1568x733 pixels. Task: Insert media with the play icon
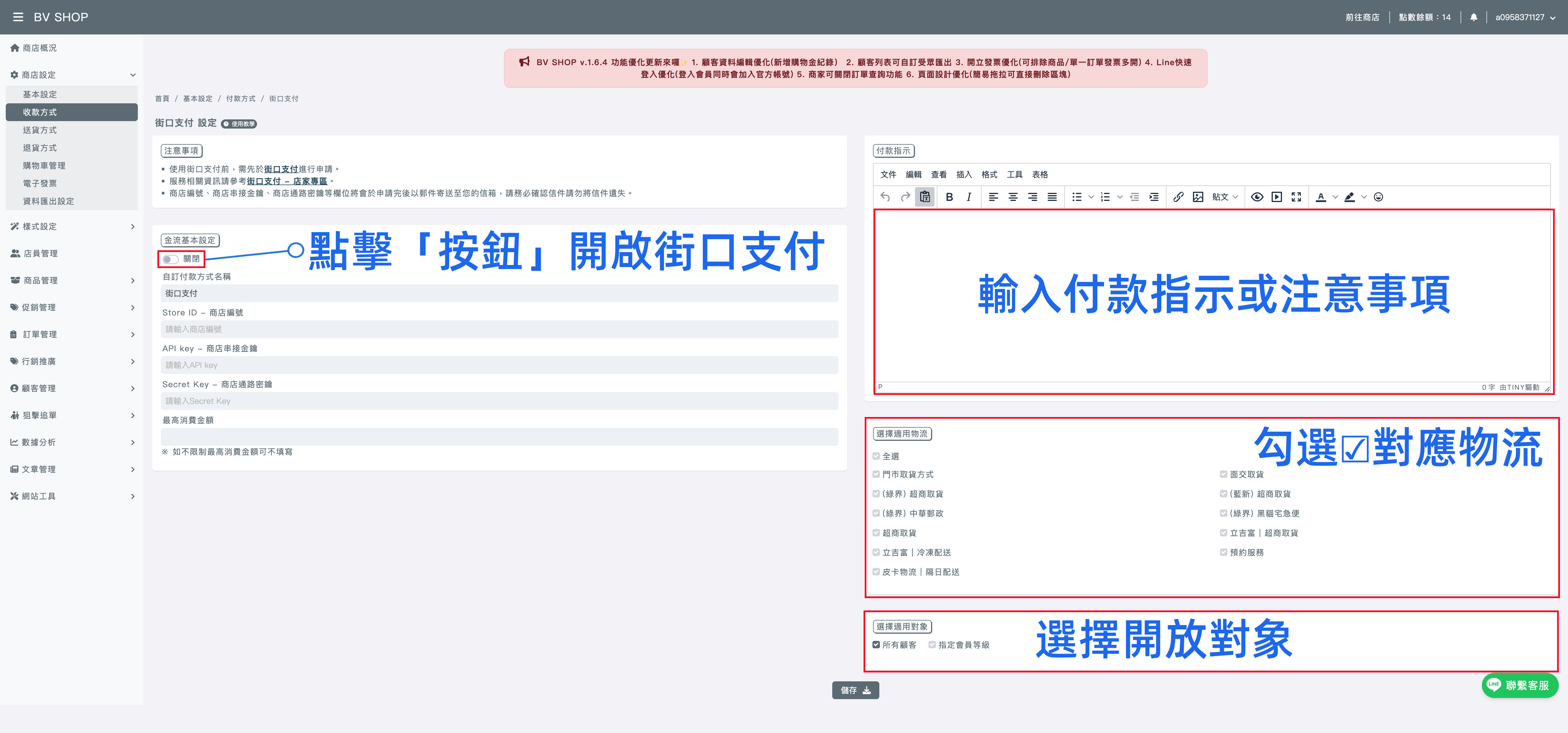[1277, 197]
